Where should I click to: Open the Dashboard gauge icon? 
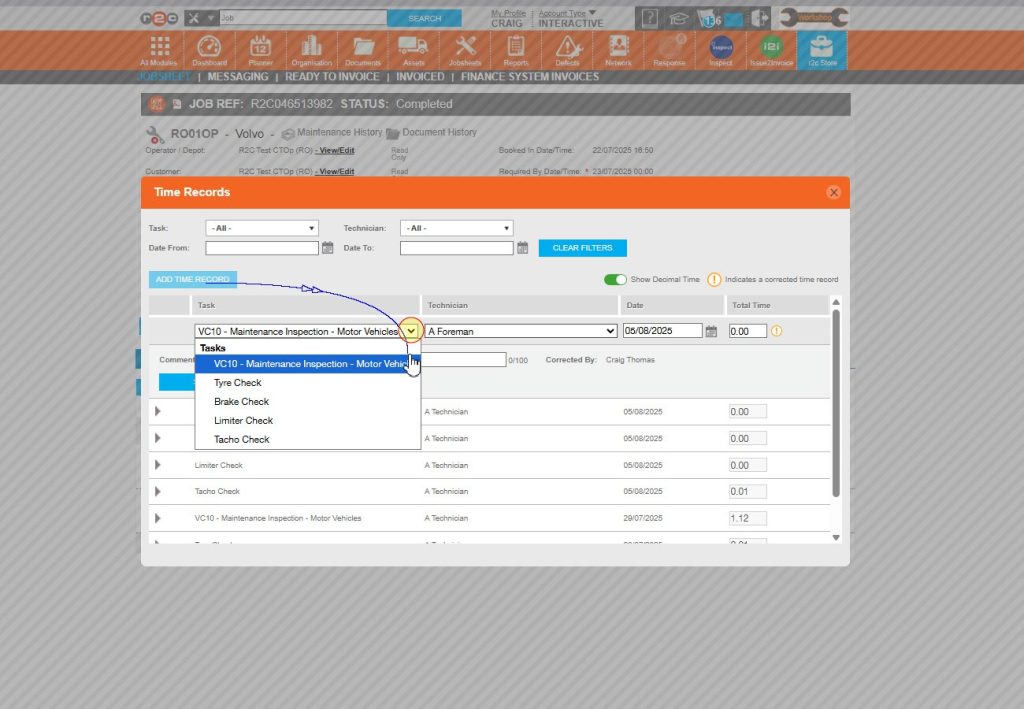[209, 51]
